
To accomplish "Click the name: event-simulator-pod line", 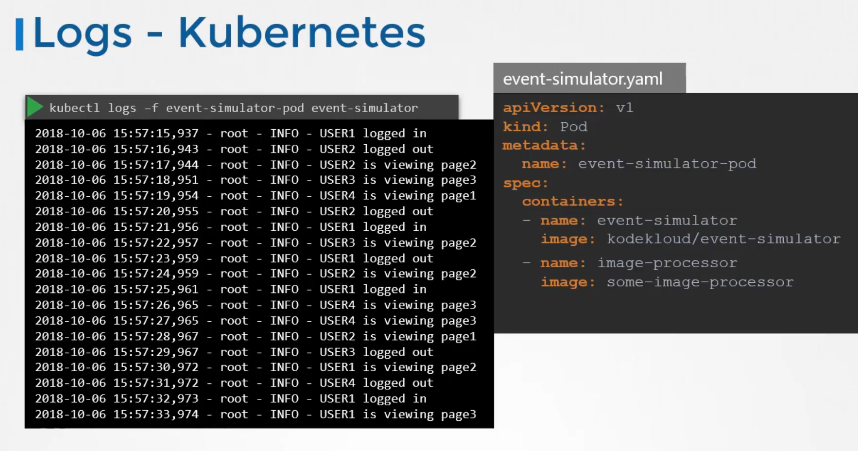I will pyautogui.click(x=639, y=164).
